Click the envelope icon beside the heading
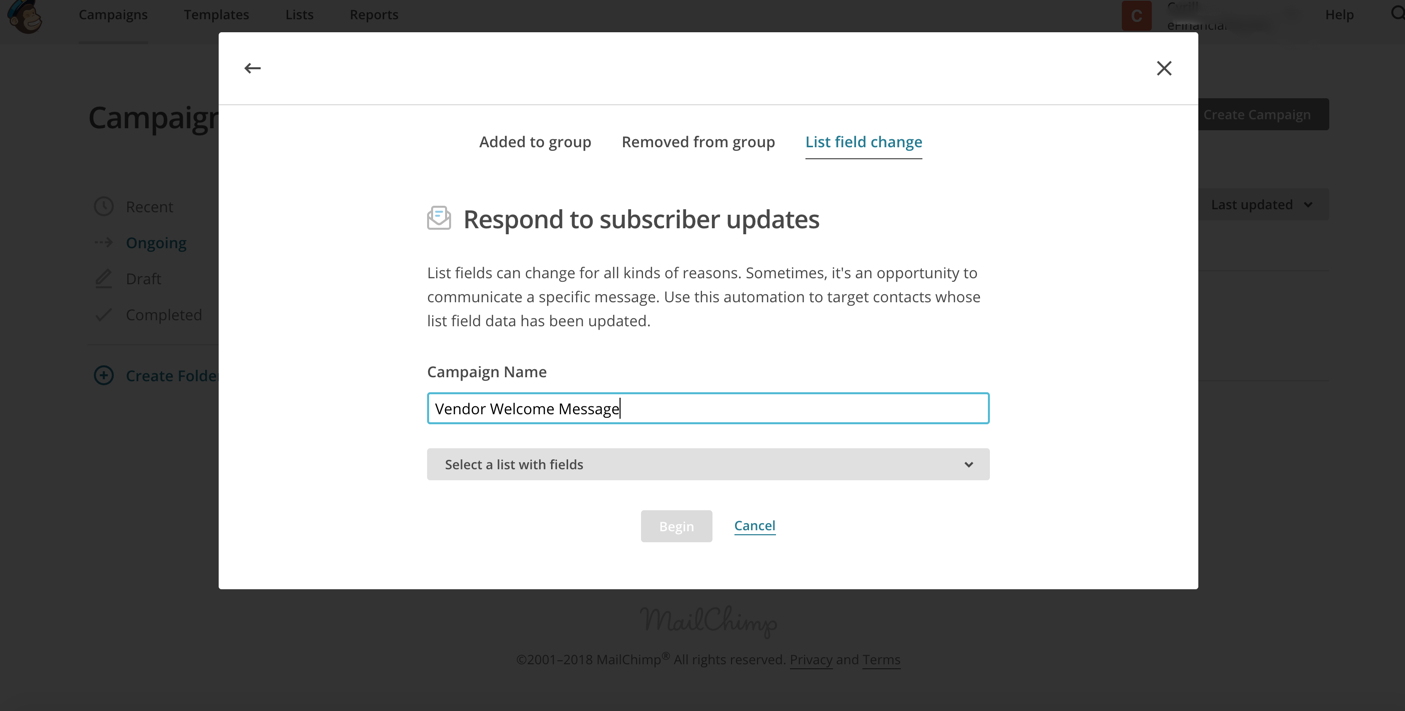This screenshot has height=711, width=1405. [439, 218]
